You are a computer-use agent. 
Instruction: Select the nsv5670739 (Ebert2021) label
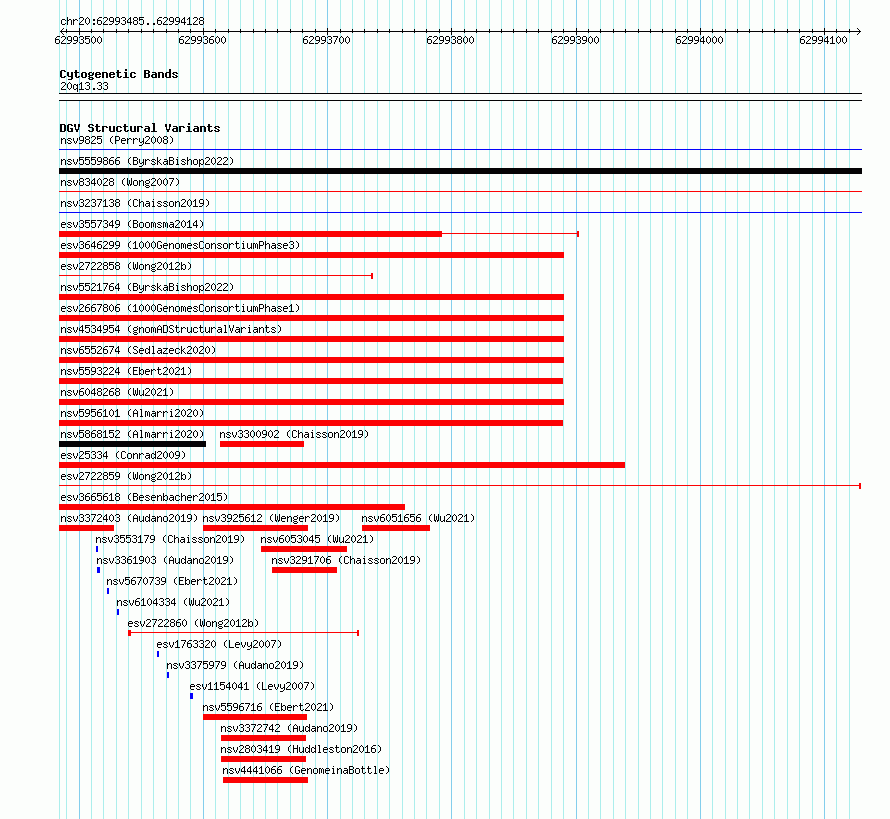click(172, 581)
